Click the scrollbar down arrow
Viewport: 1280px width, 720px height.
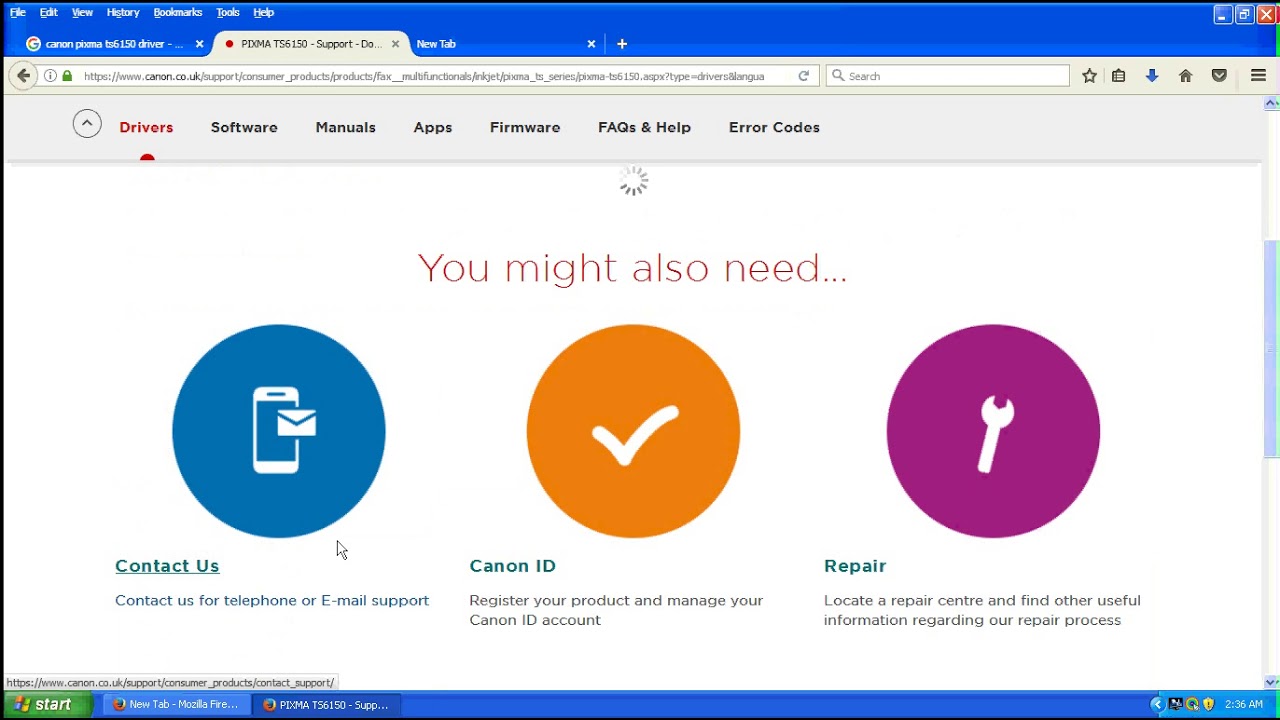(x=1272, y=682)
